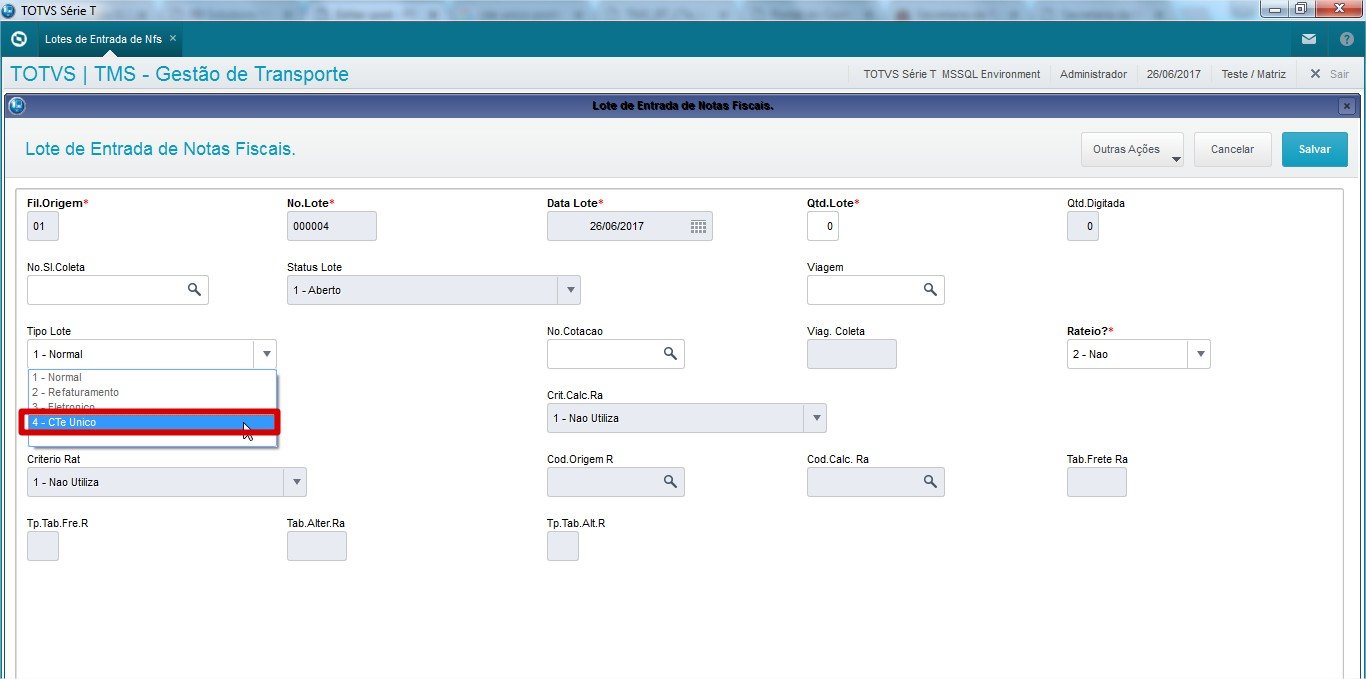Viewport: 1366px width, 679px height.
Task: Open the Outras Ações menu button
Action: [x=1132, y=149]
